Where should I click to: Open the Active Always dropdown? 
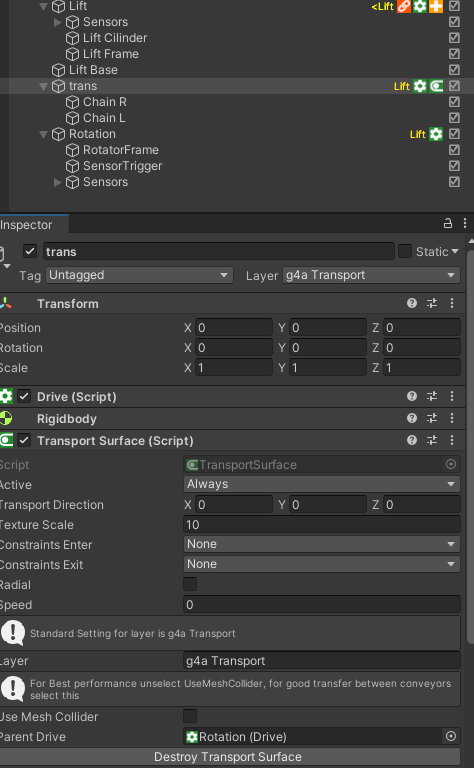pos(322,484)
